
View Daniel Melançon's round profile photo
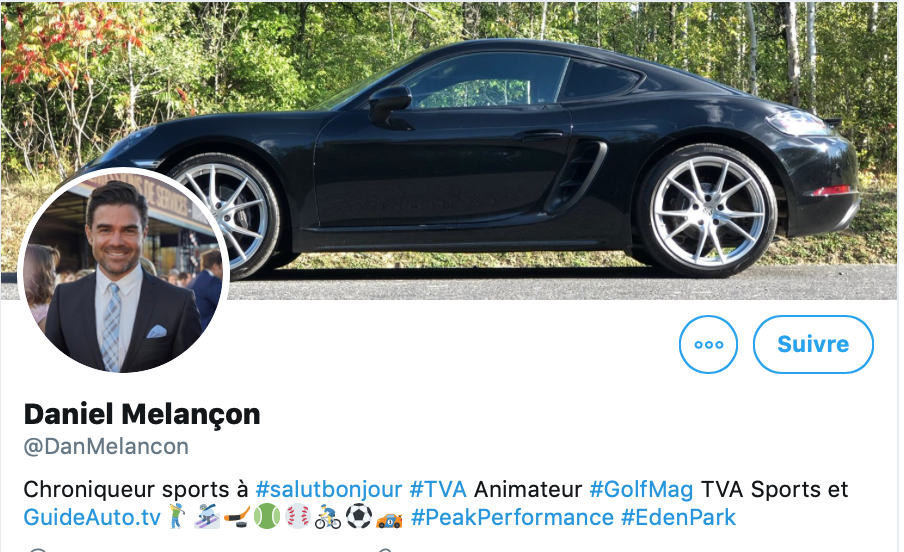pos(124,271)
